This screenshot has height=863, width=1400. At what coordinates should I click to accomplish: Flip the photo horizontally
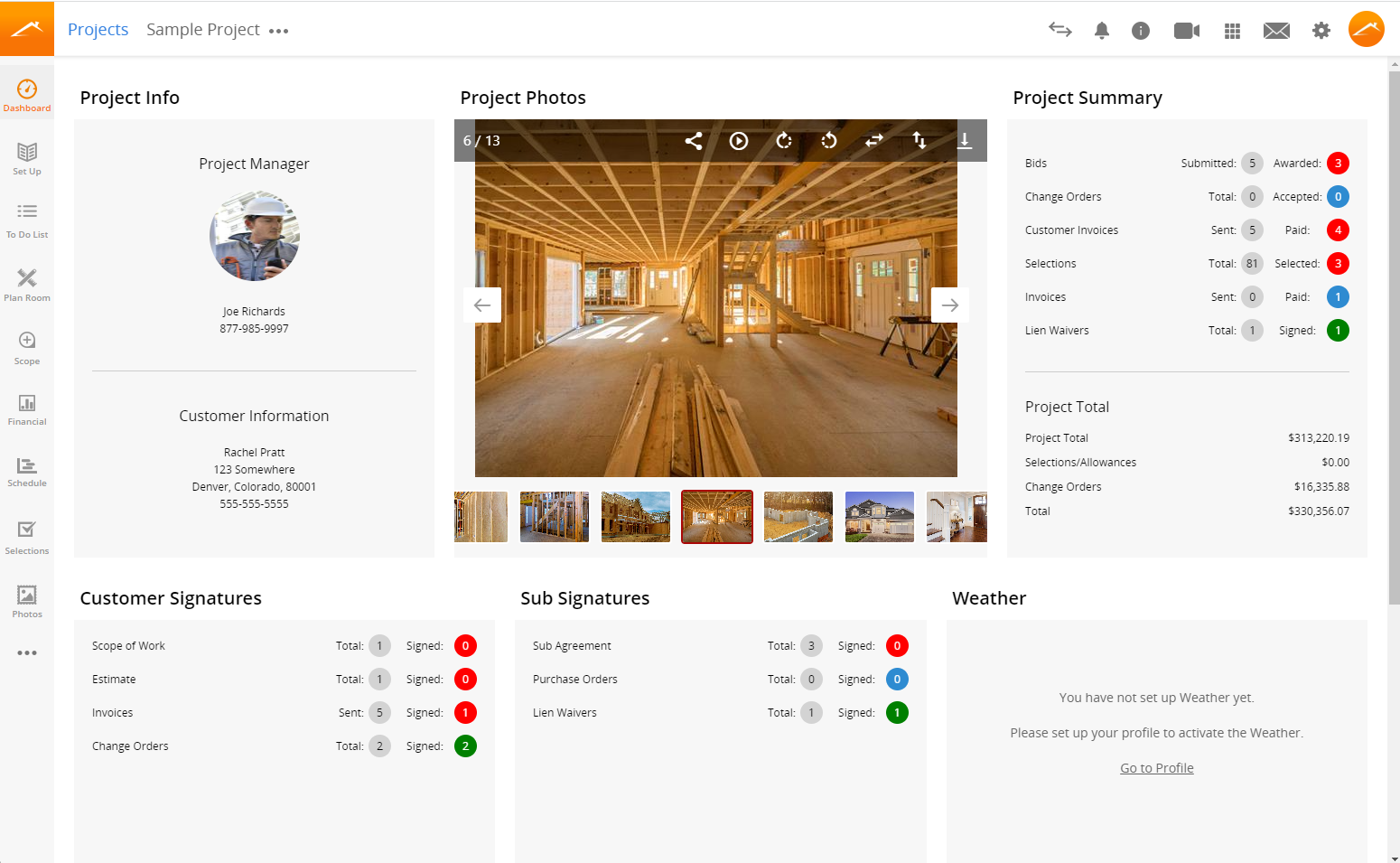[873, 141]
